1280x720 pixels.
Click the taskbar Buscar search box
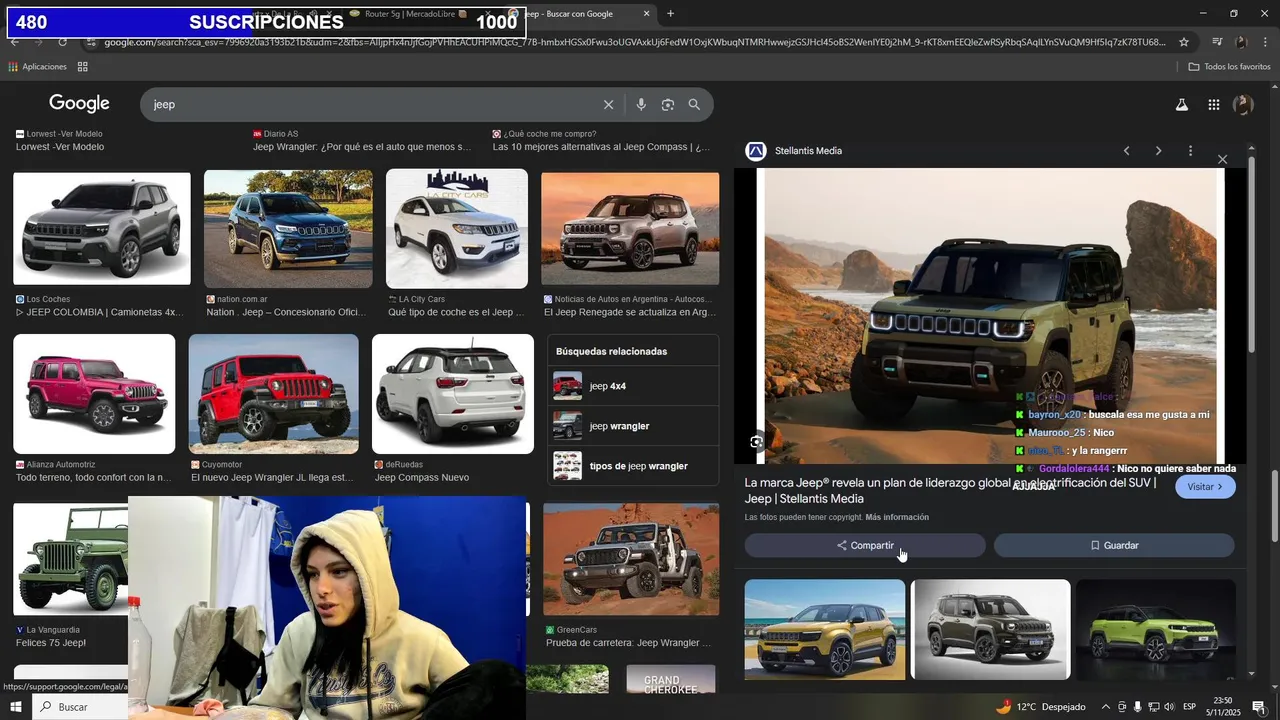coord(80,707)
